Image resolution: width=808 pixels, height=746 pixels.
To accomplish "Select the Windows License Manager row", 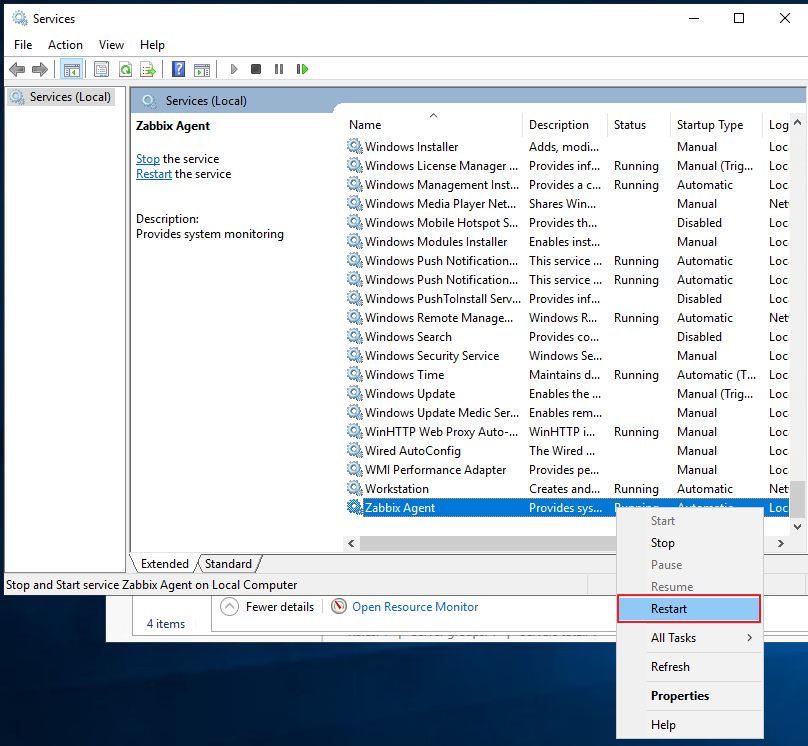I will coord(567,165).
